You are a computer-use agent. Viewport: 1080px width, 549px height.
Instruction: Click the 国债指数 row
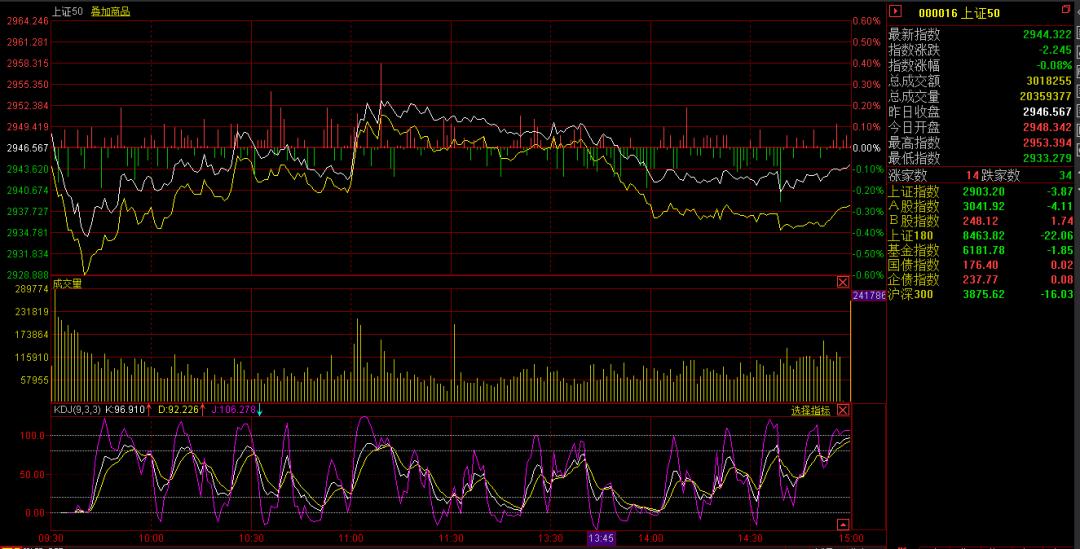(914, 265)
